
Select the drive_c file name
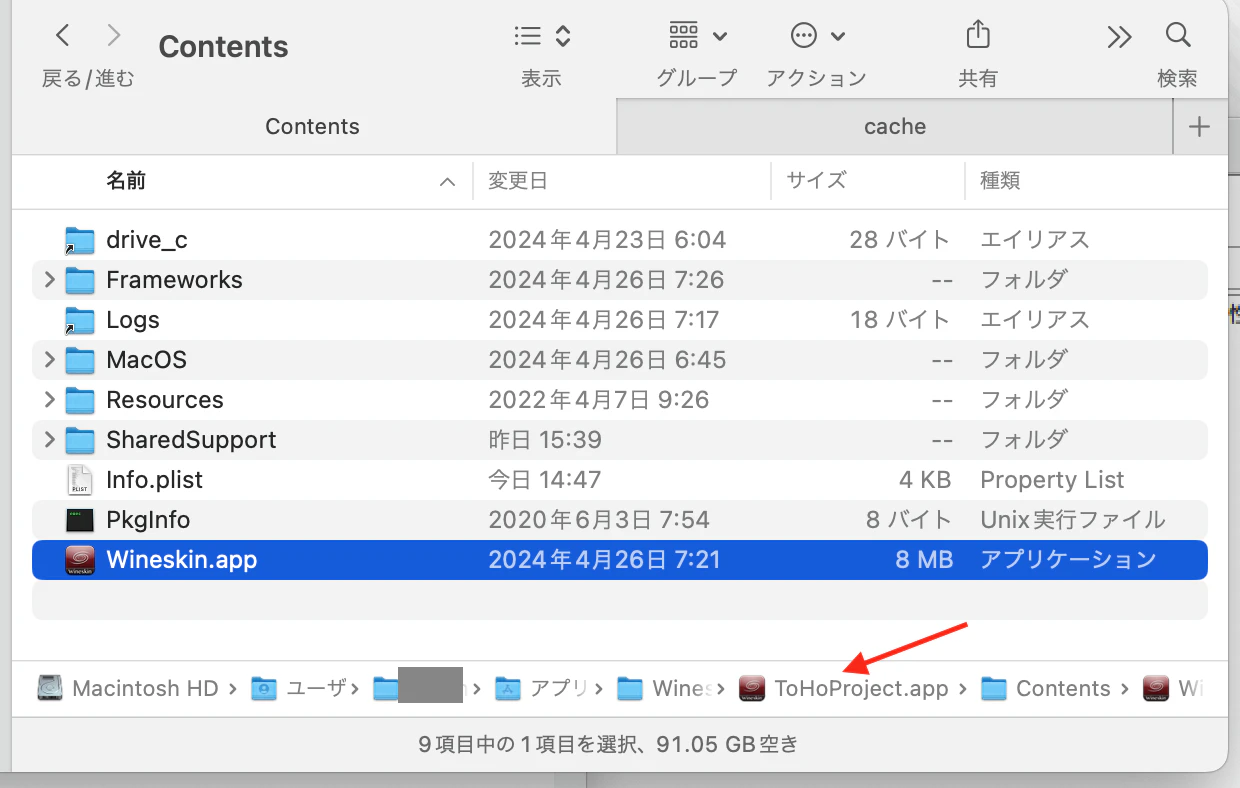(147, 240)
